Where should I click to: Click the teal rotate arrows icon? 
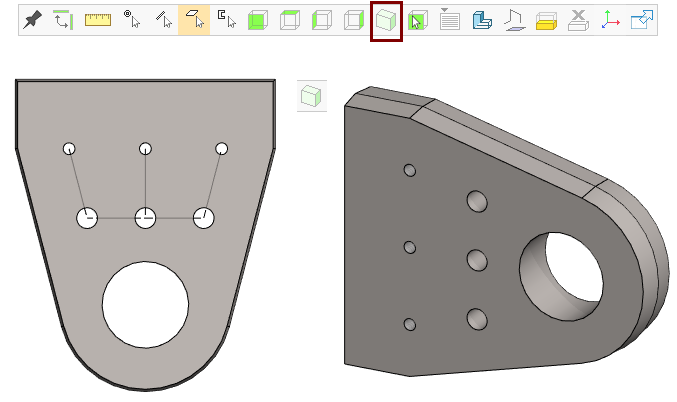tap(64, 20)
